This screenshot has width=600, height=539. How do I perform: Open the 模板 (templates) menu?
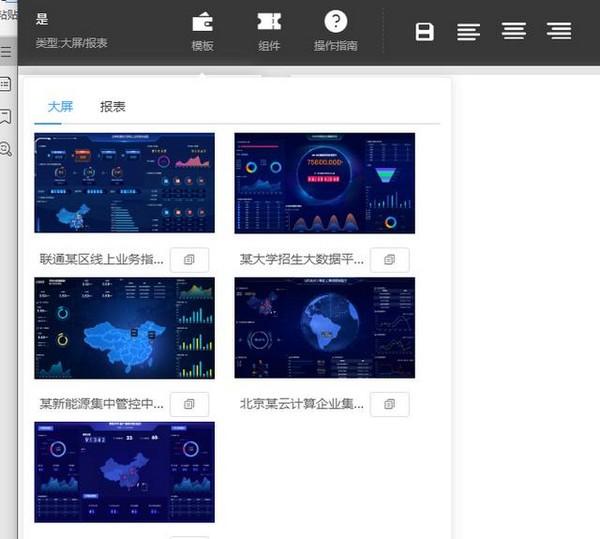[203, 31]
